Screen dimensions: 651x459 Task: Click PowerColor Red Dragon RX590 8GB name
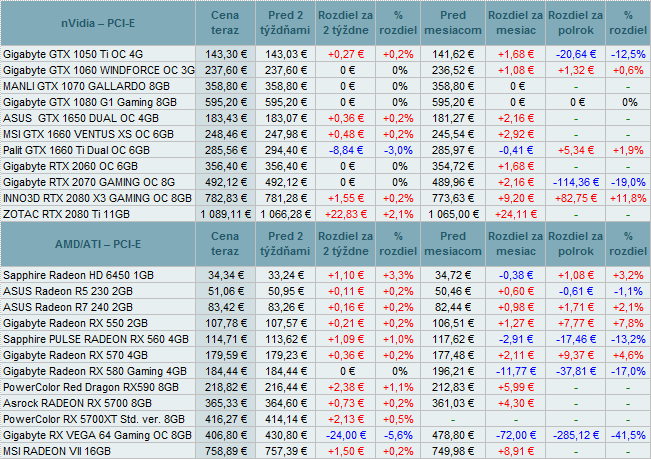pos(91,388)
